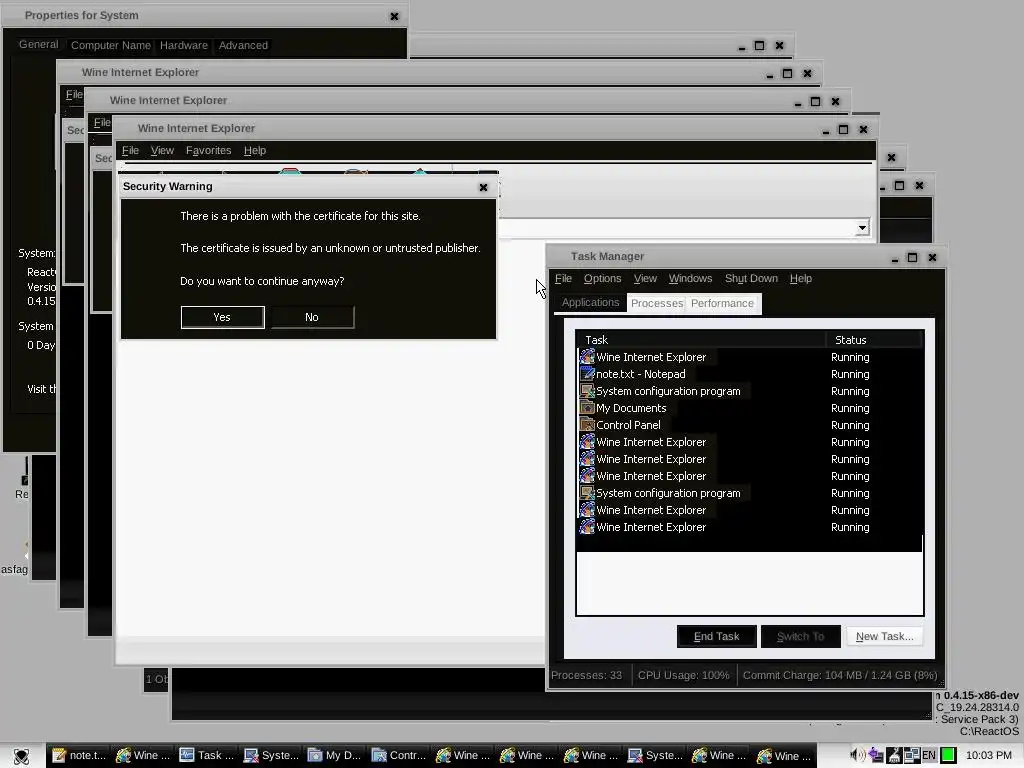Switch to Contr... taskbar button
1024x768 pixels.
coord(399,756)
